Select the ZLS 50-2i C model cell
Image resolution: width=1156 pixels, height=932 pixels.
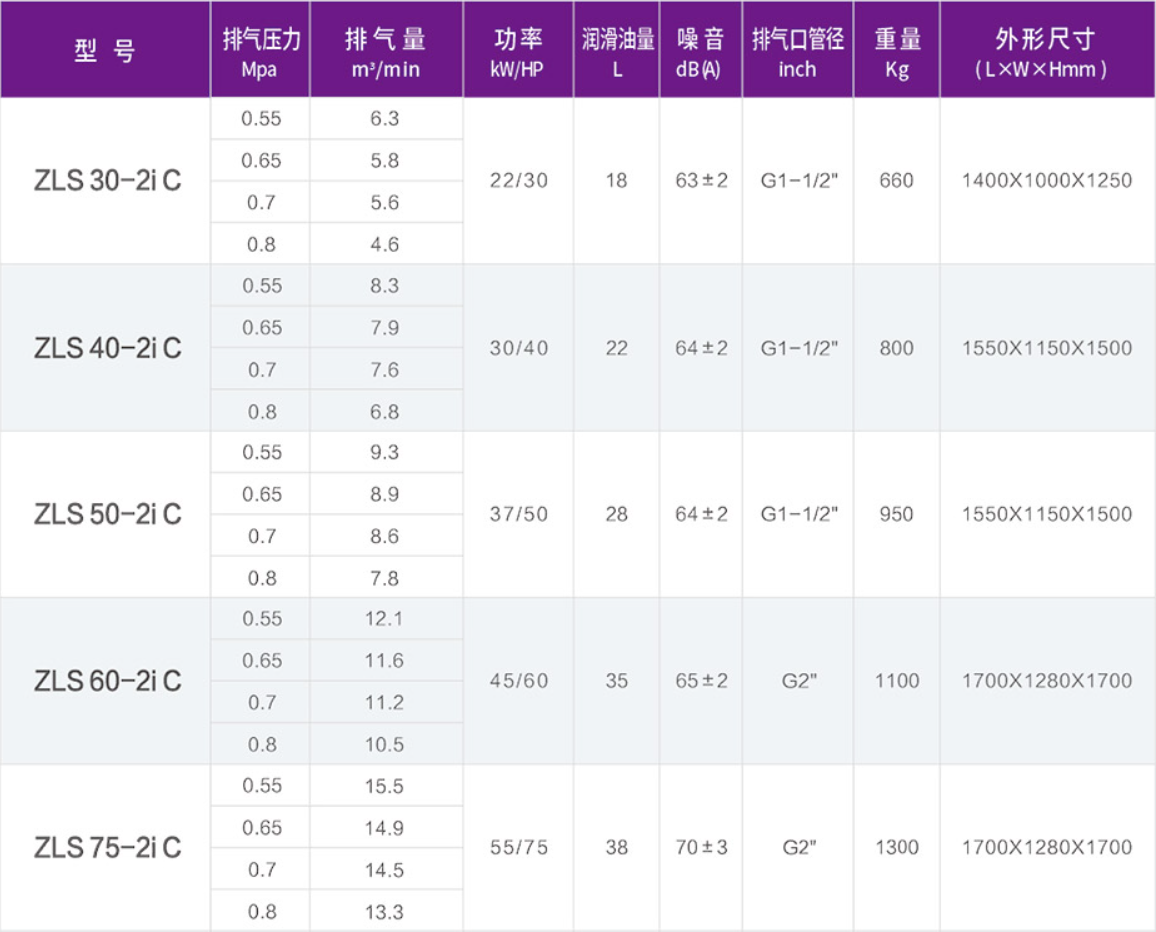tap(107, 514)
